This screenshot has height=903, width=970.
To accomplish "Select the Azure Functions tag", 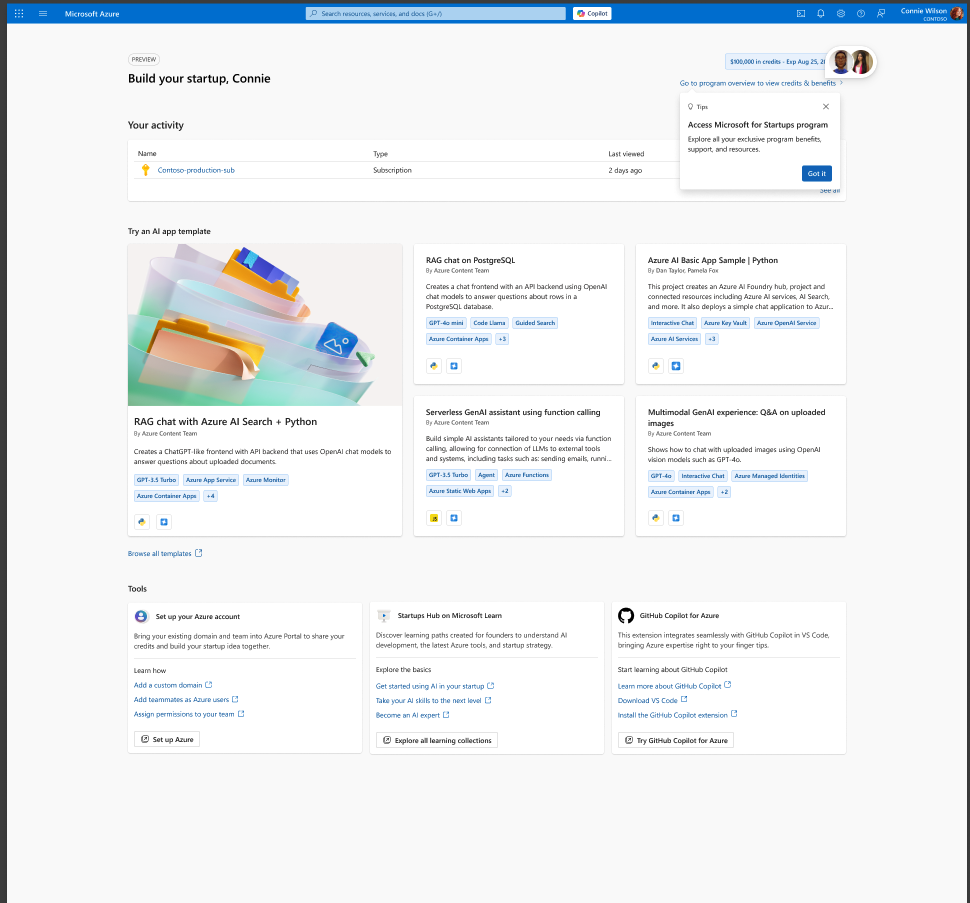I will point(527,475).
